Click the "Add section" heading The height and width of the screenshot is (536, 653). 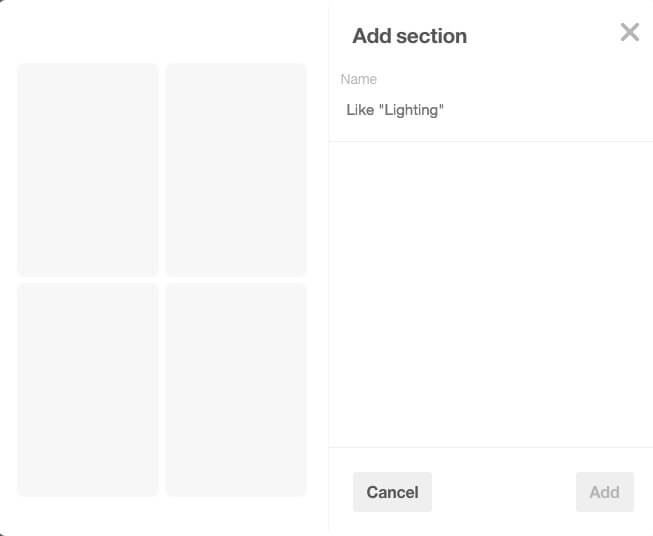(409, 36)
